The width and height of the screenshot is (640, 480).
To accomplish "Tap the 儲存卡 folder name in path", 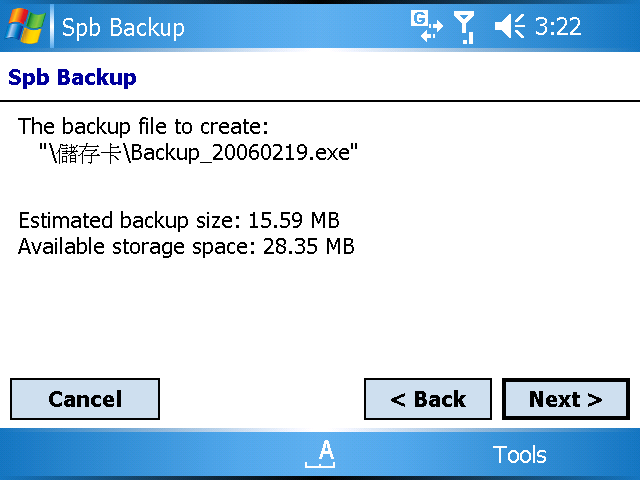I will tap(89, 153).
